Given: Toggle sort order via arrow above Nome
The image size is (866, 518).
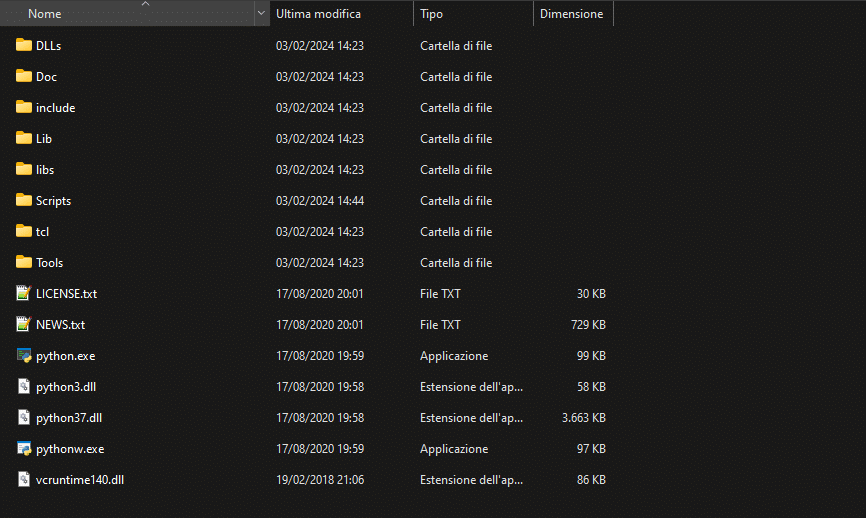Looking at the screenshot, I should [145, 4].
